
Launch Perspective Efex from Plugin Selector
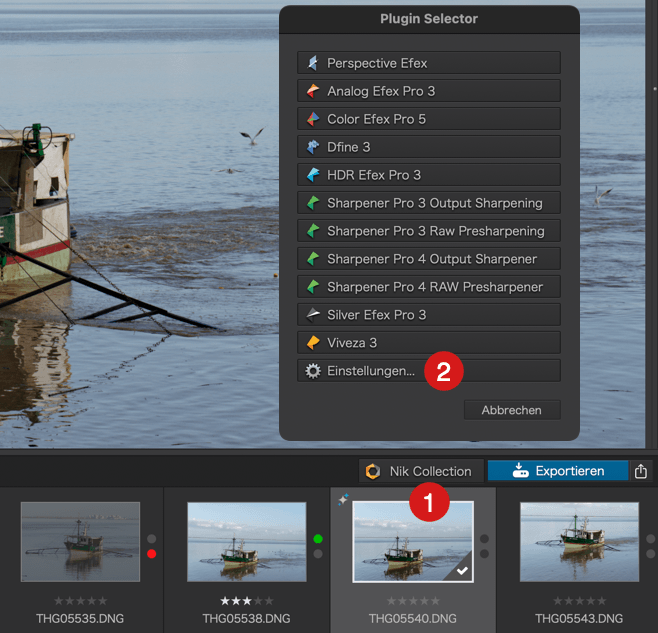[429, 63]
